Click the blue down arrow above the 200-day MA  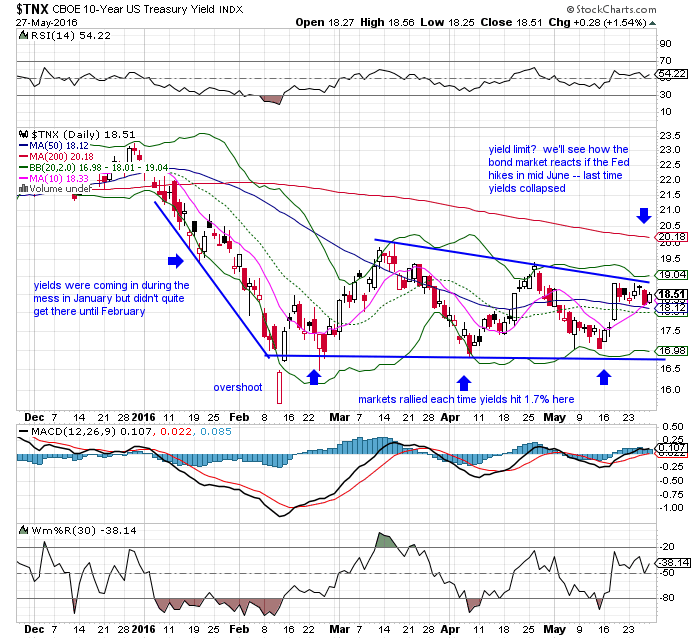(x=644, y=214)
